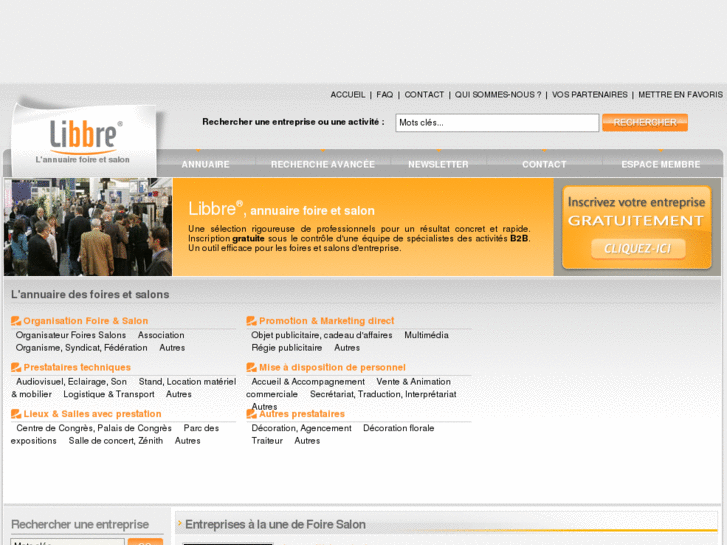Open Promotion & Marketing direct heading
Viewport: 727px width, 545px height.
tap(326, 321)
